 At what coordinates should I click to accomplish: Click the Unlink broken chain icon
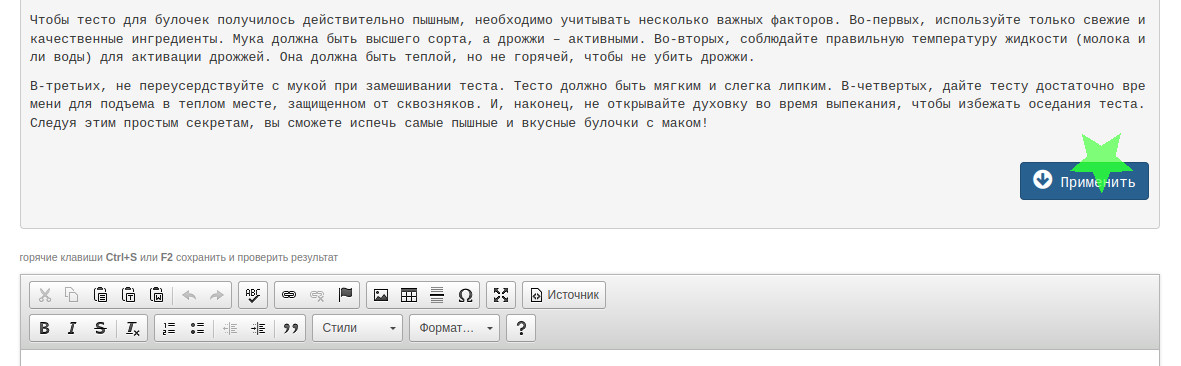[317, 295]
